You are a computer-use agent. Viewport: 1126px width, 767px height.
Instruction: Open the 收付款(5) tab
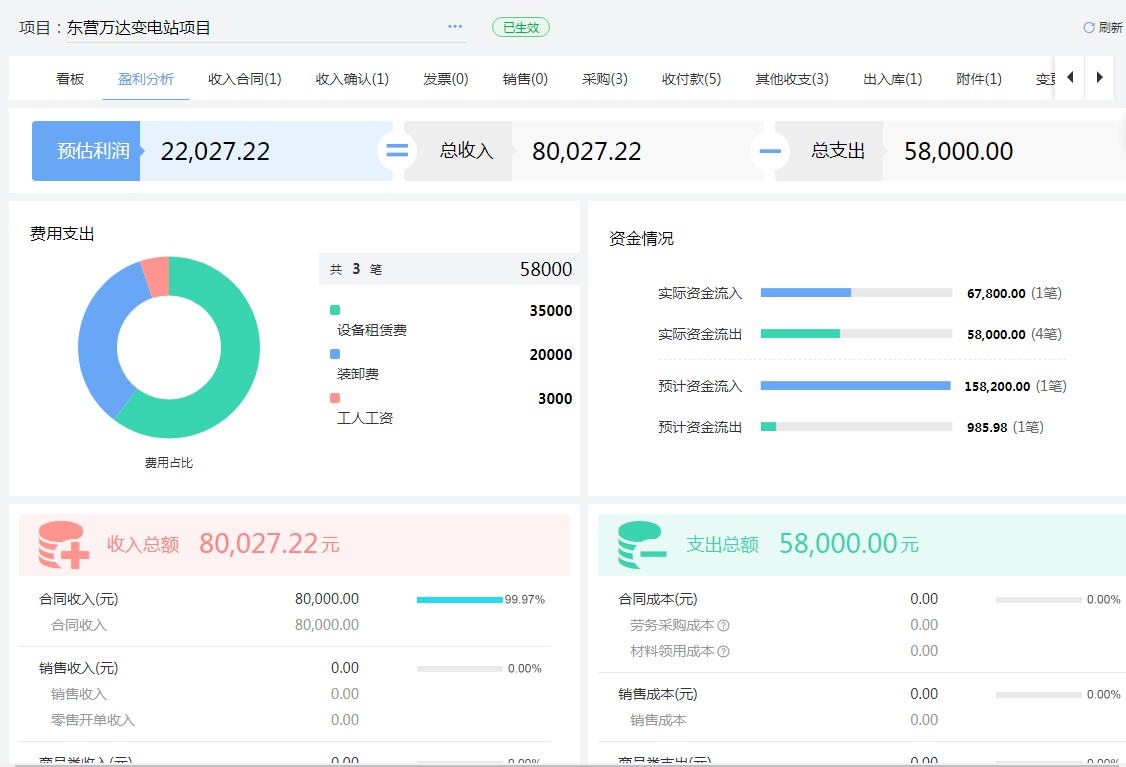(x=692, y=79)
